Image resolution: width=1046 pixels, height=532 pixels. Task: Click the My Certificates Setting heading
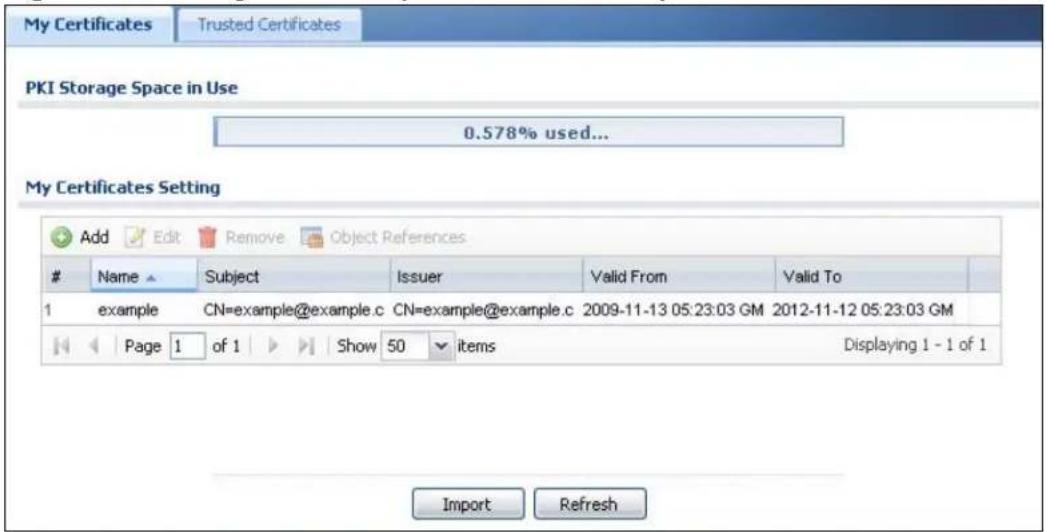123,188
